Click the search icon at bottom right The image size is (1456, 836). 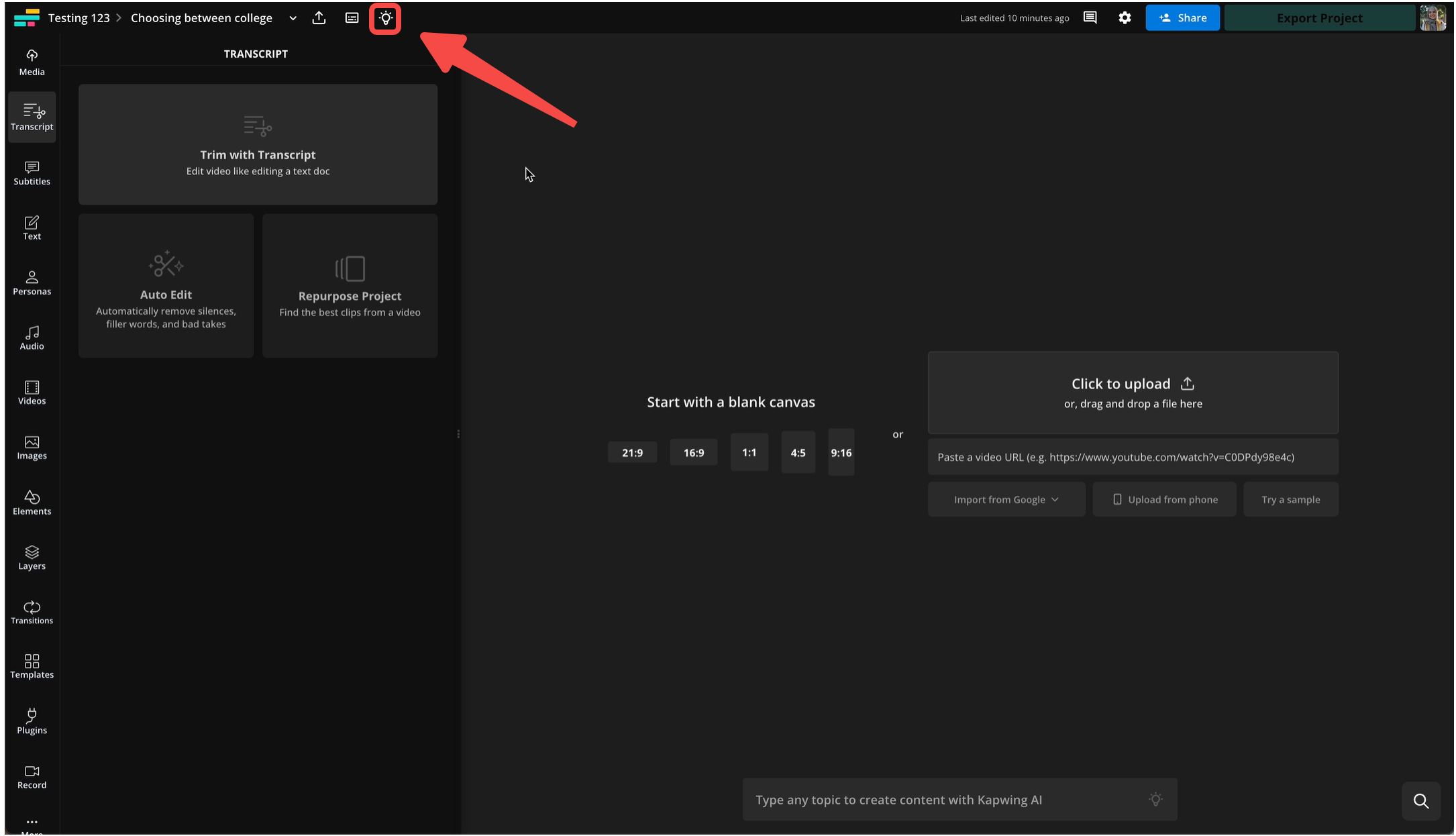pos(1421,801)
